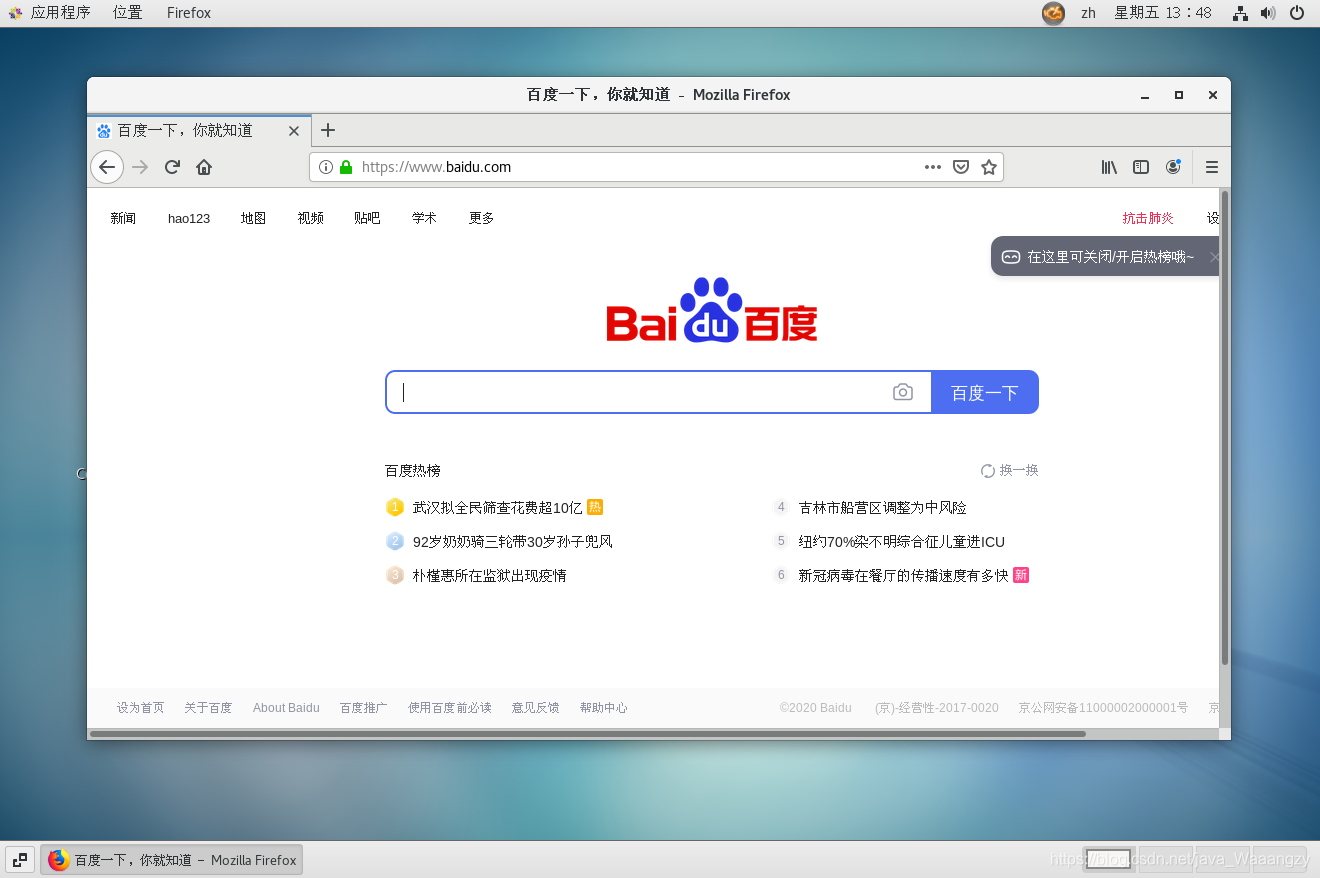Dismiss the 热榜 tooltip close X
1320x878 pixels.
click(1214, 257)
